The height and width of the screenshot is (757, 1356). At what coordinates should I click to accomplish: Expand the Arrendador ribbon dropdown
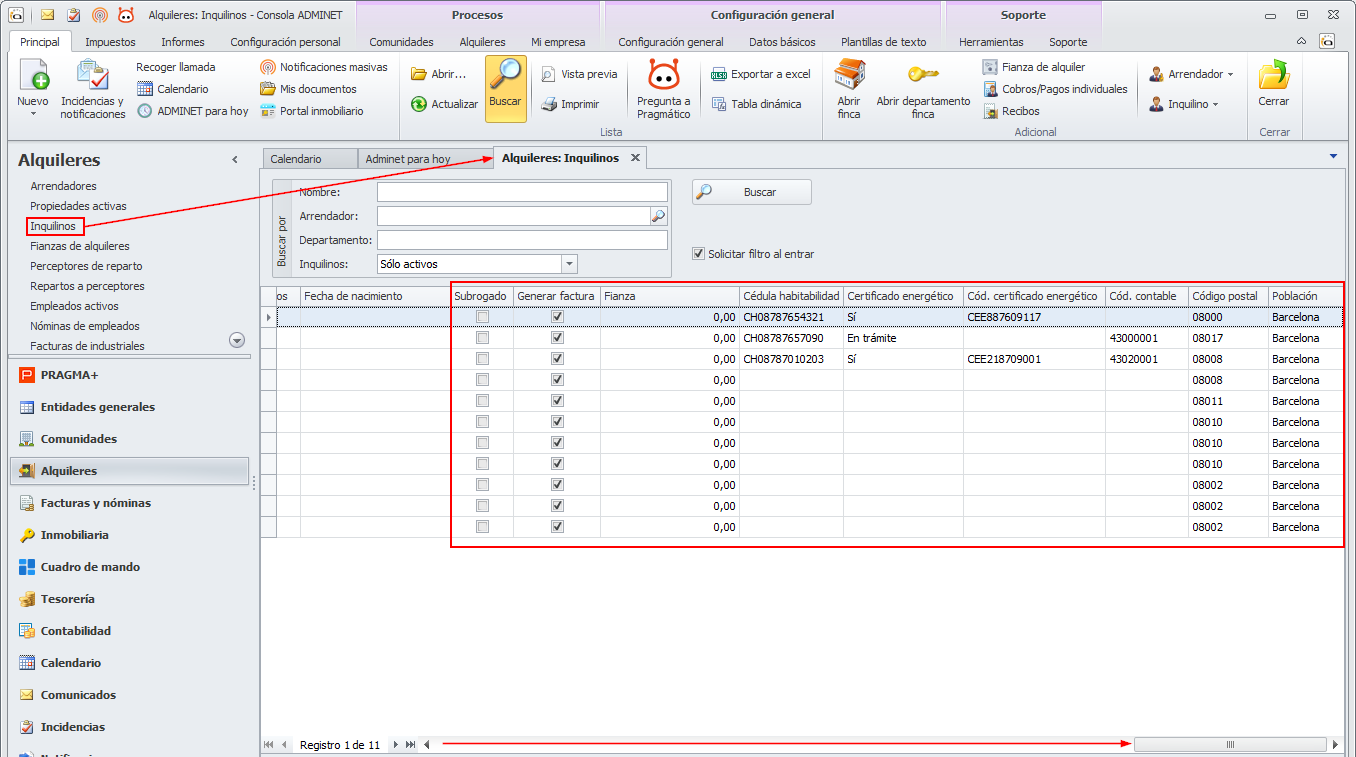tap(1230, 74)
